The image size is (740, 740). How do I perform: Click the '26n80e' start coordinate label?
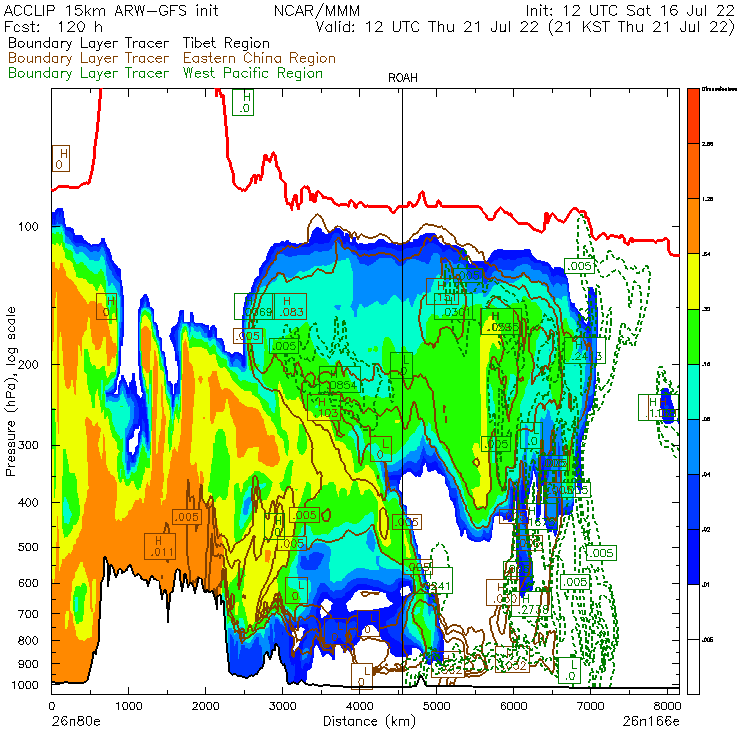[x=76, y=721]
